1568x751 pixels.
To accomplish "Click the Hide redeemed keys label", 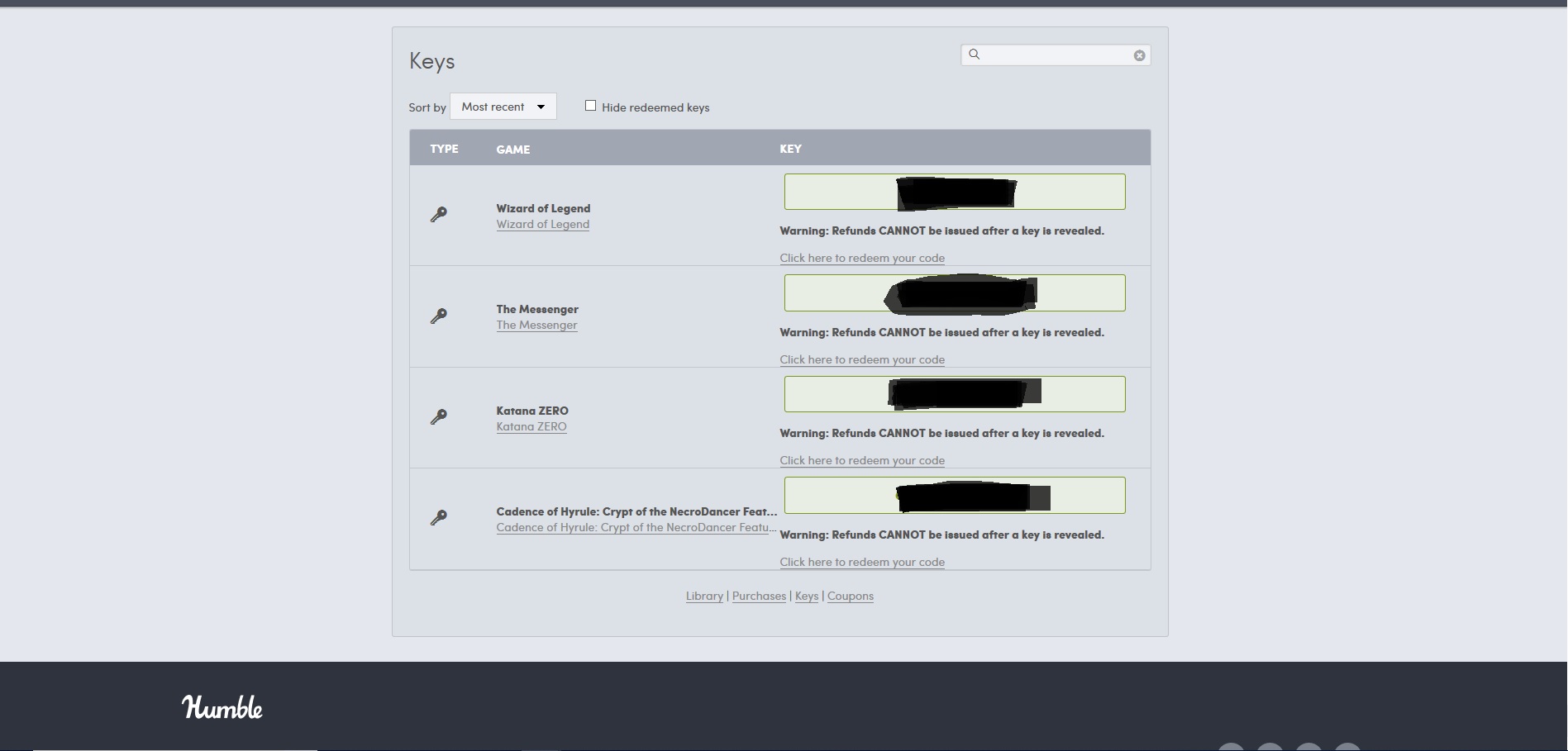I will (x=655, y=107).
